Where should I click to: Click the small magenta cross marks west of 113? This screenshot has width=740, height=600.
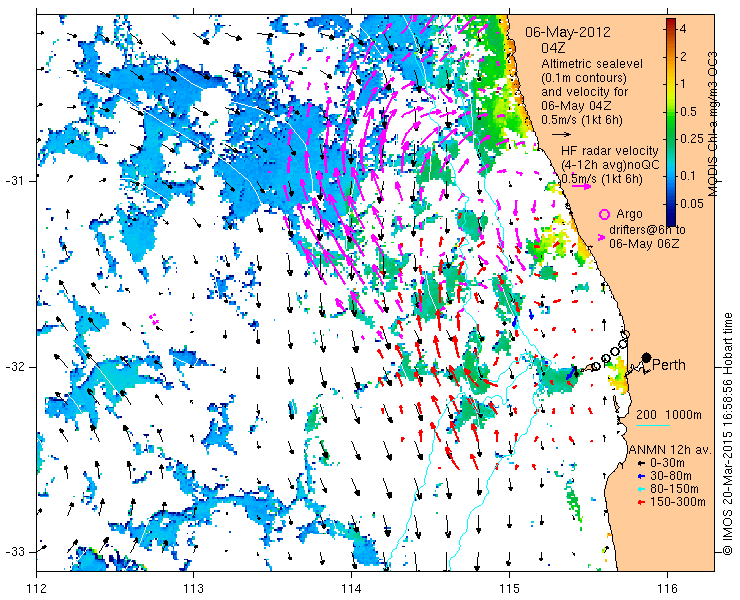(x=154, y=319)
